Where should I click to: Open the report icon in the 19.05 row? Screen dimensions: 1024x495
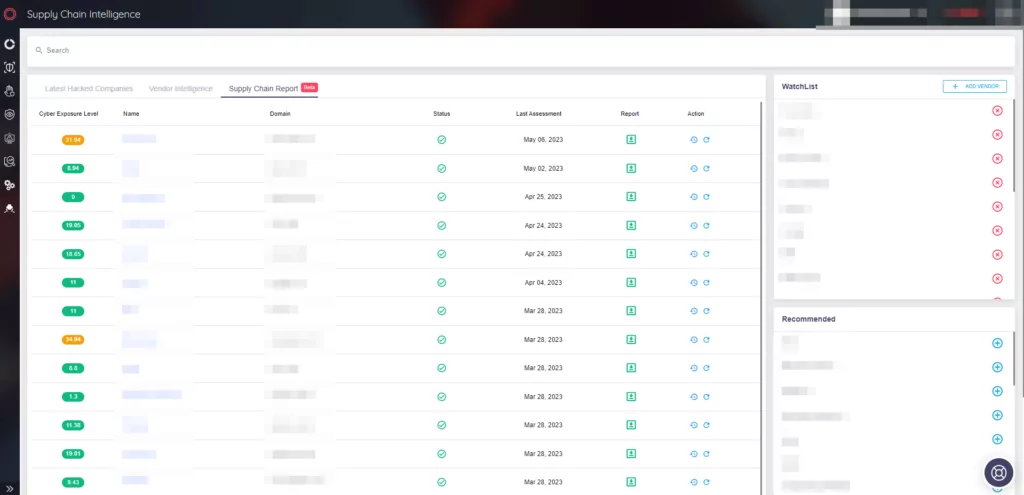click(x=631, y=225)
